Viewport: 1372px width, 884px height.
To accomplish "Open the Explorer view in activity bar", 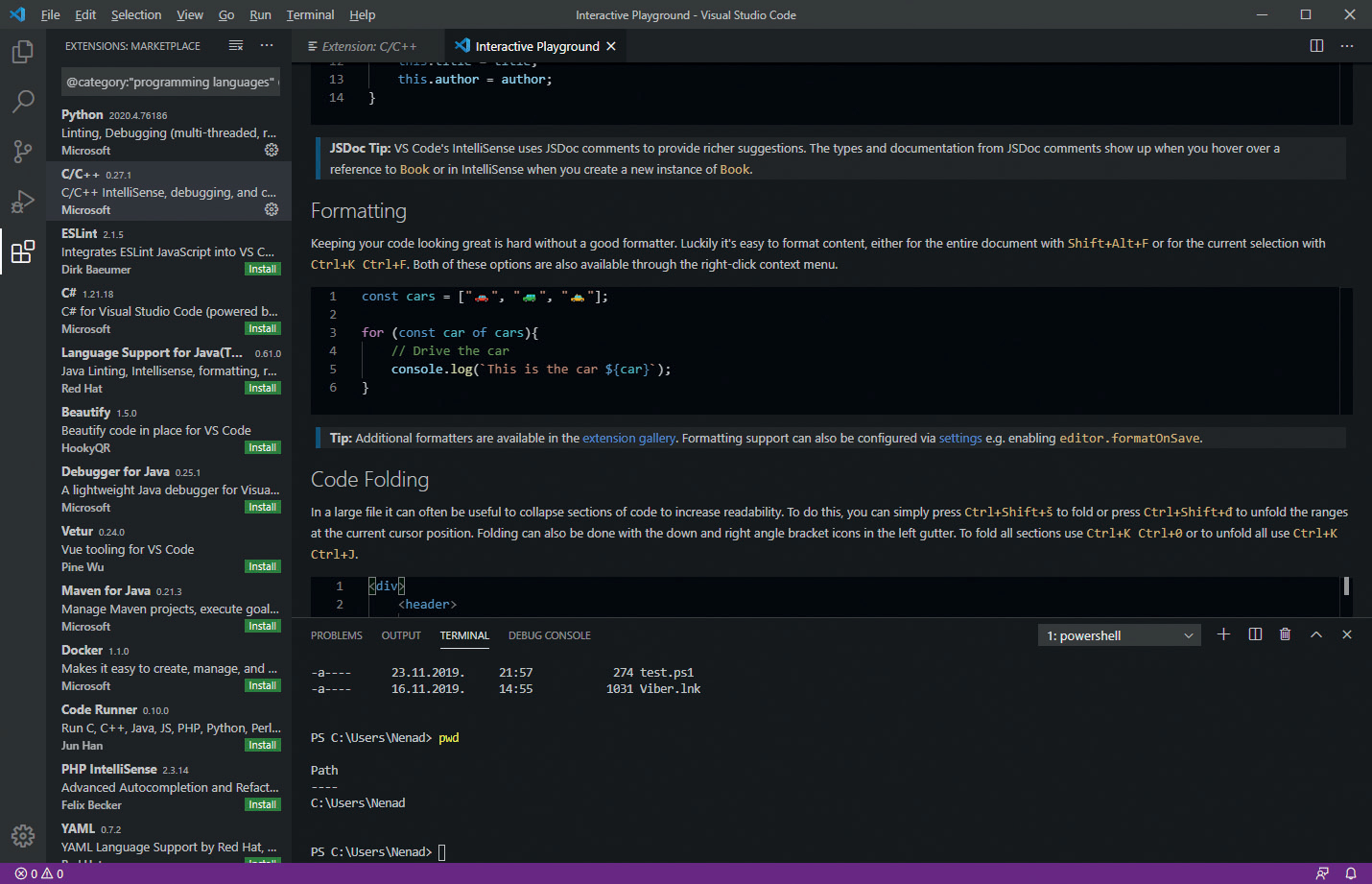I will (22, 52).
